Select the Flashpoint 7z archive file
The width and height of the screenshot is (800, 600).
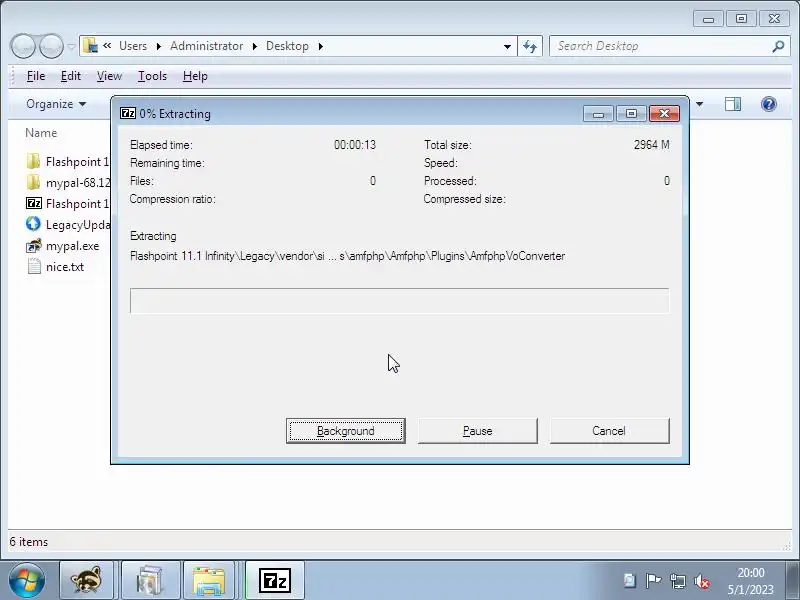pyautogui.click(x=67, y=204)
